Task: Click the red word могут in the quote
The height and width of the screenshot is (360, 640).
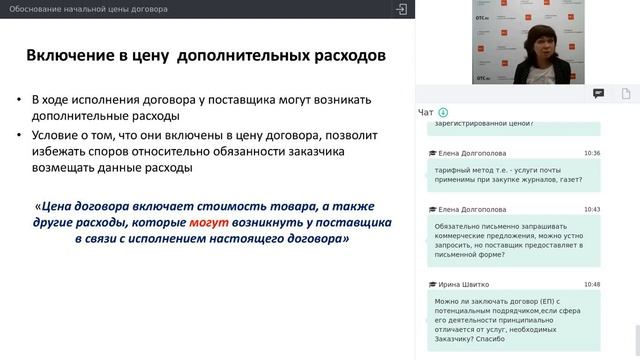Action: click(x=209, y=222)
